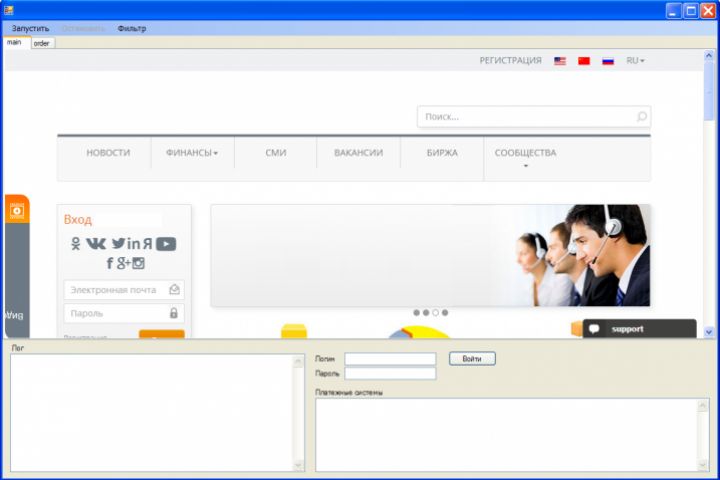Select the third banner slide dot

pyautogui.click(x=435, y=313)
